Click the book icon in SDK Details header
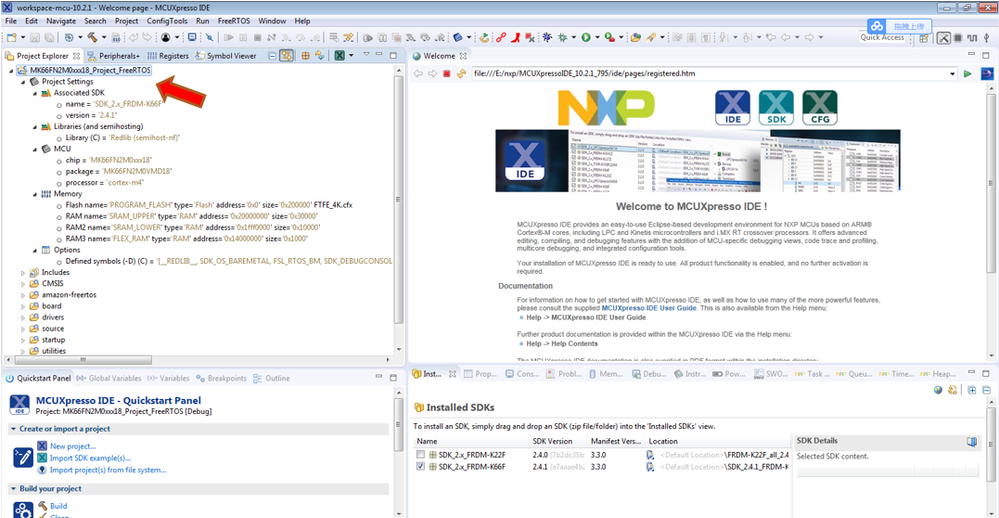 pyautogui.click(x=972, y=442)
